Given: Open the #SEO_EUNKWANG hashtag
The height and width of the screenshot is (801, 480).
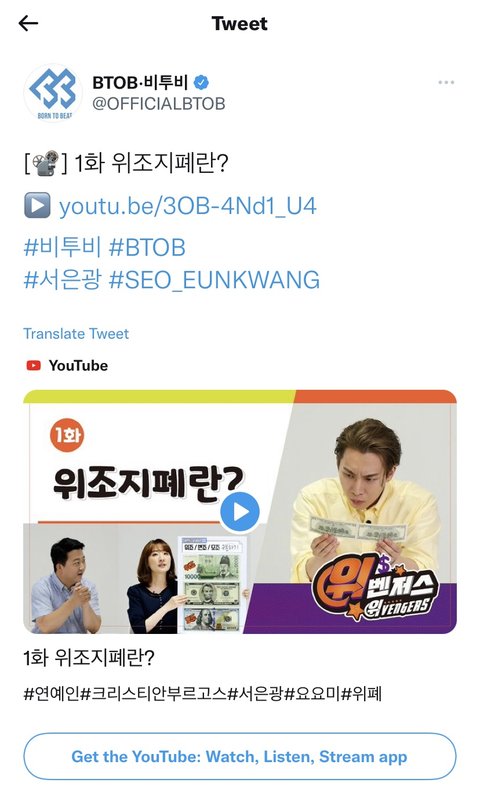Looking at the screenshot, I should tap(214, 280).
